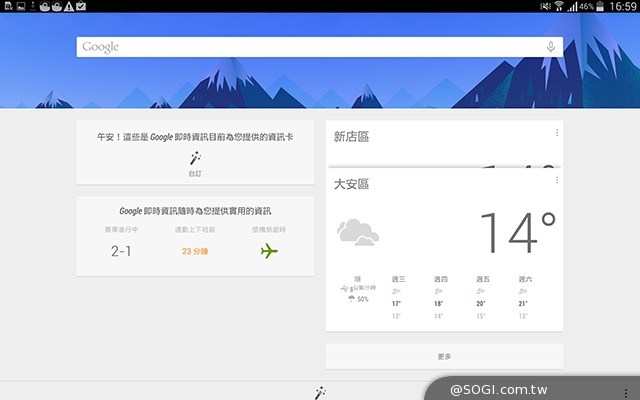640x400 pixels.
Task: Tap the magic wand 自訂 customize icon
Action: coord(195,158)
